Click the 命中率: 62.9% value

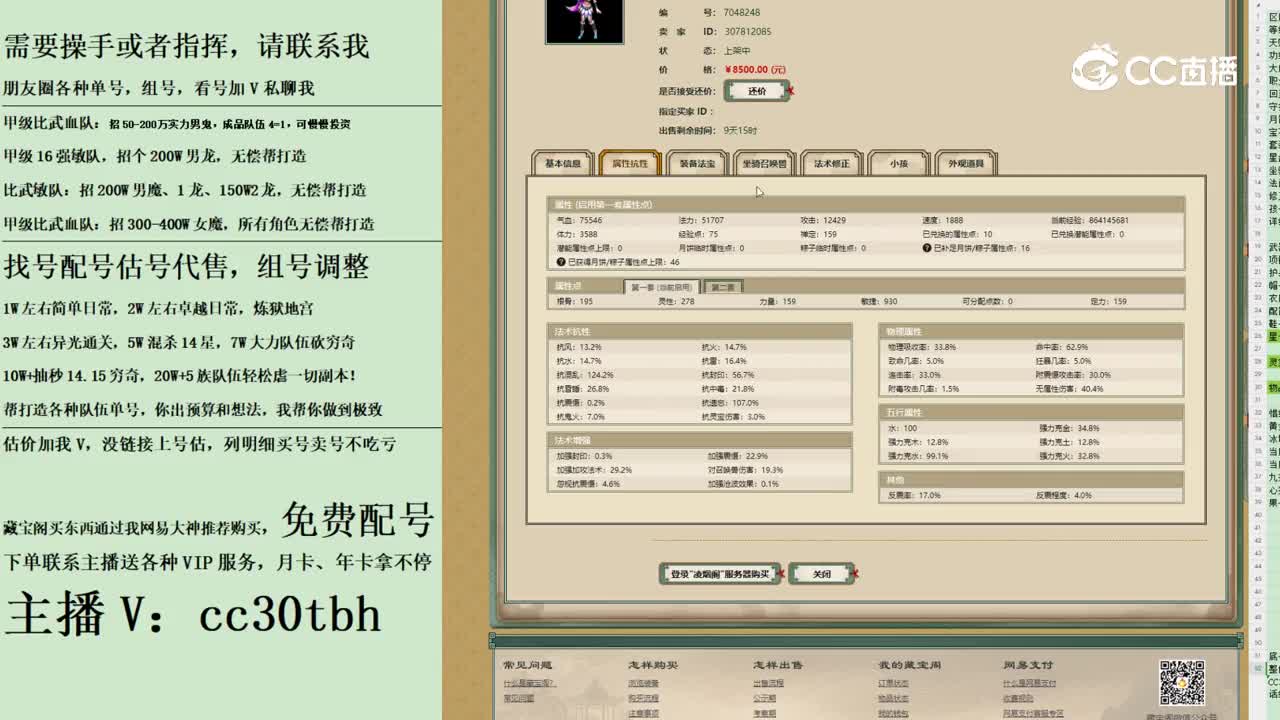coord(1062,347)
